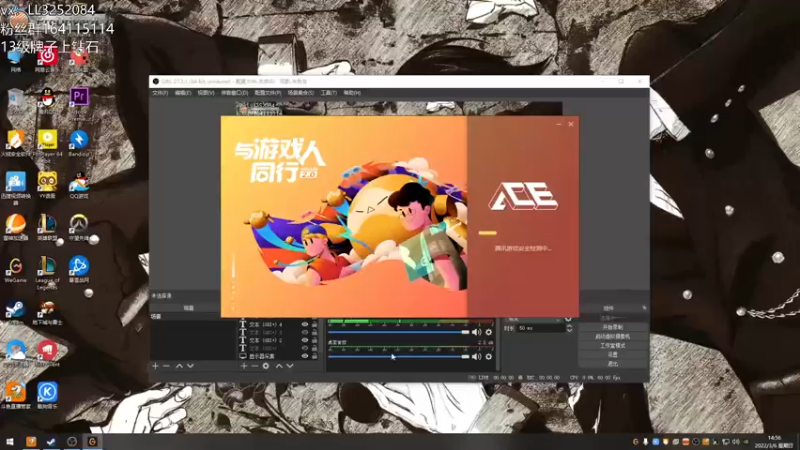Image resolution: width=800 pixels, height=450 pixels.
Task: Open the 火绒安全软件 desktop shortcut
Action: [15, 139]
